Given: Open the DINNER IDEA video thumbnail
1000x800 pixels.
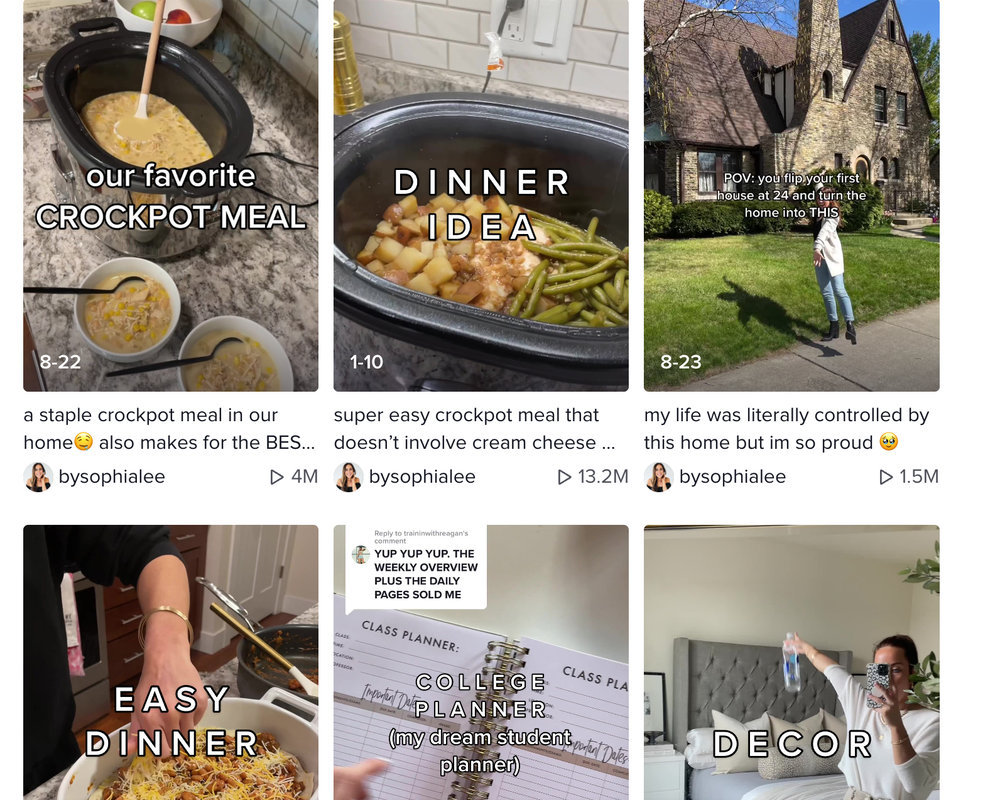Looking at the screenshot, I should click(x=481, y=195).
